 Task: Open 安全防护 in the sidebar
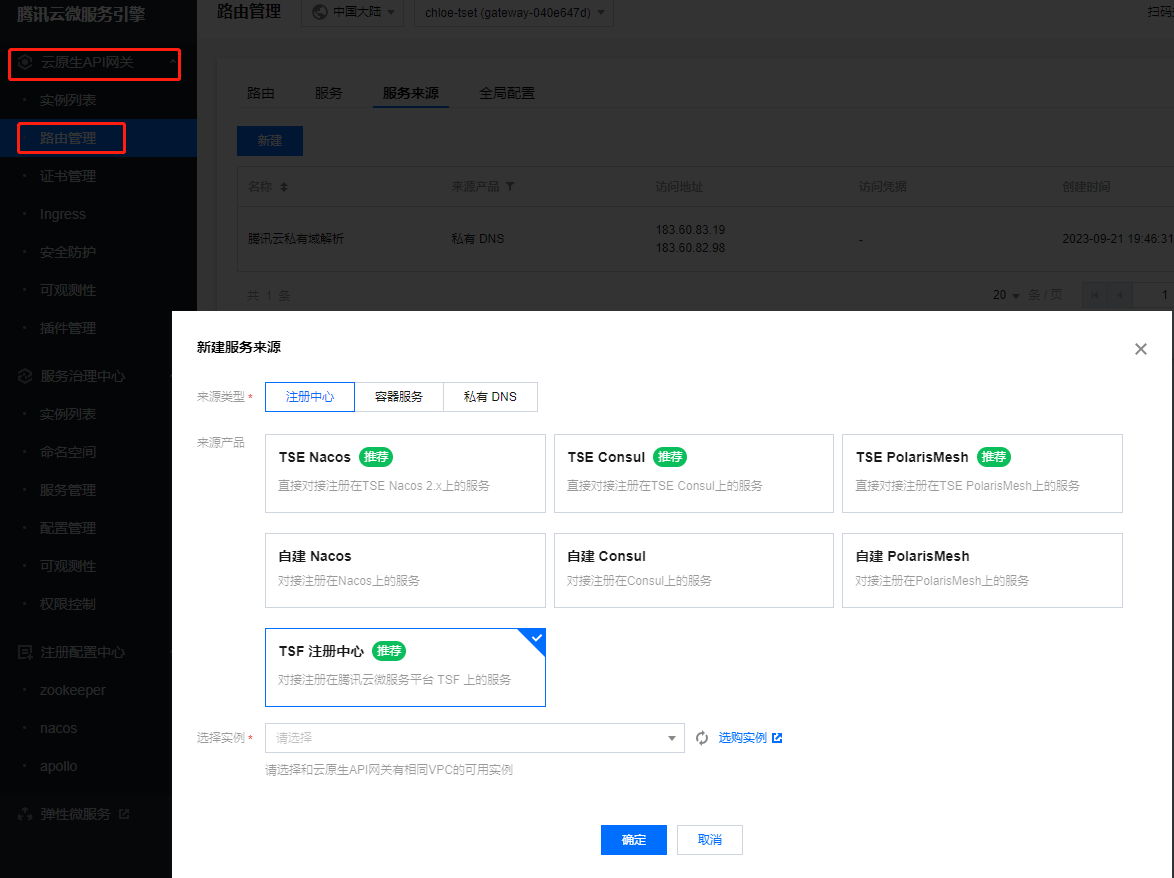click(x=68, y=252)
